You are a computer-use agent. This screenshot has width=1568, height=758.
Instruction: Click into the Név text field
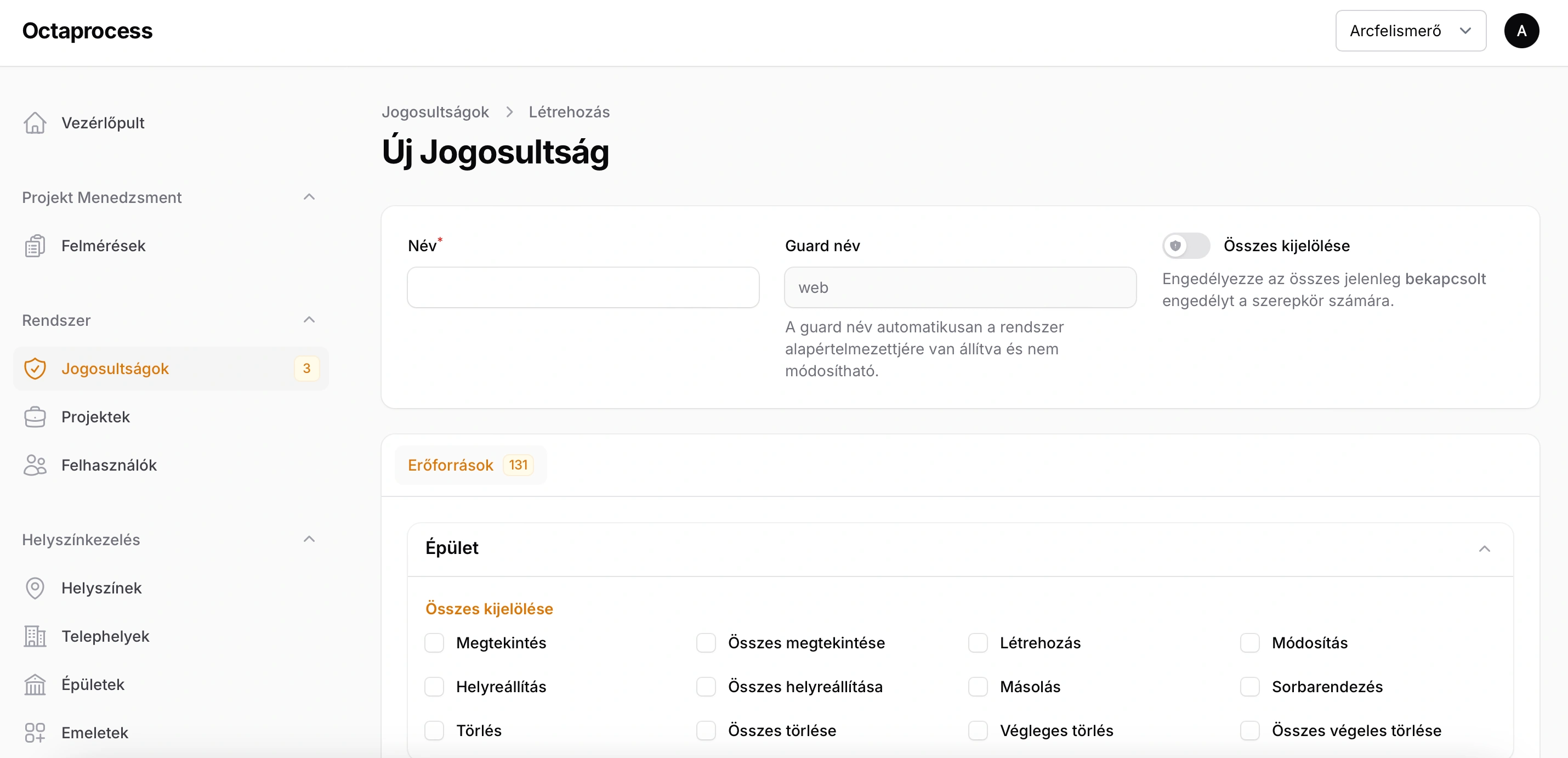[x=583, y=287]
